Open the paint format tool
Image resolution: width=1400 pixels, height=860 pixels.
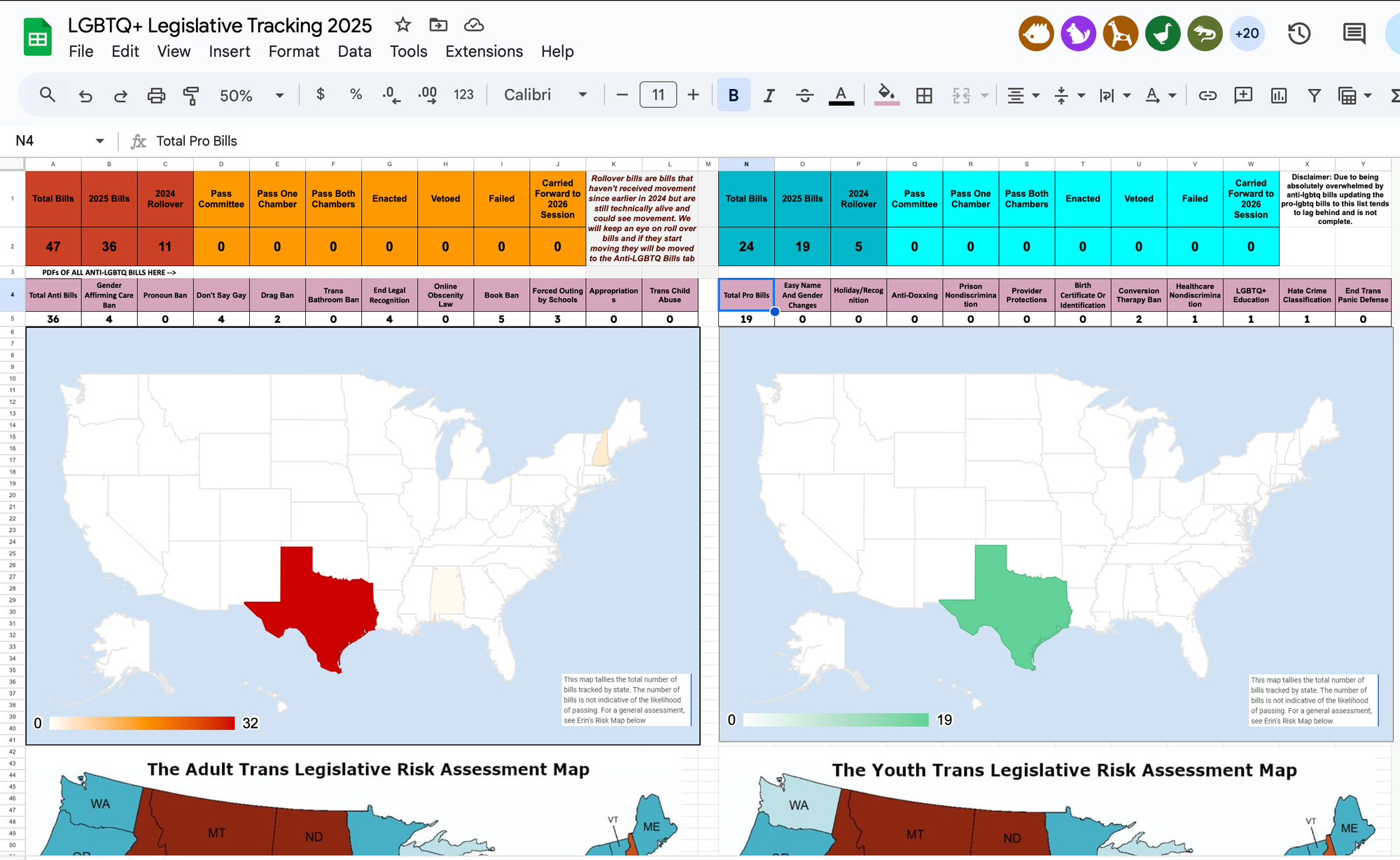[191, 95]
